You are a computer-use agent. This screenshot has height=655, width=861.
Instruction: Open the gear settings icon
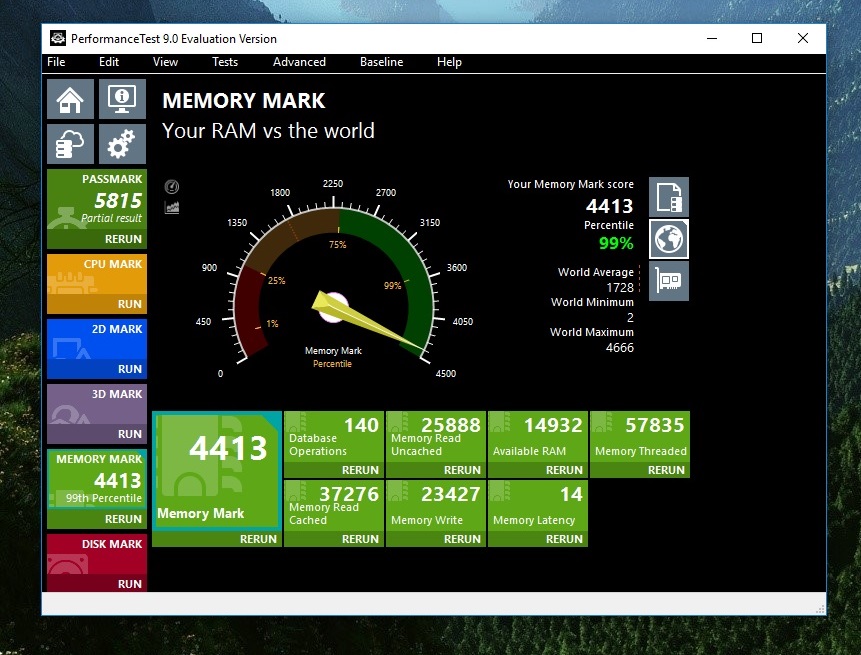(122, 144)
